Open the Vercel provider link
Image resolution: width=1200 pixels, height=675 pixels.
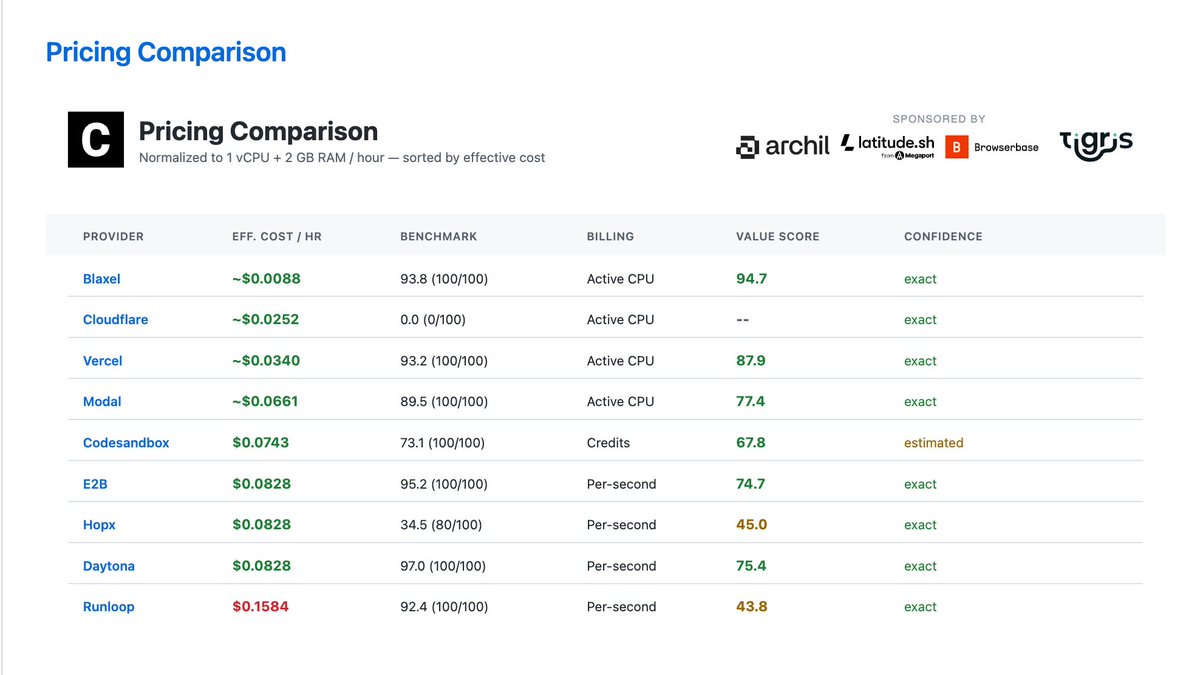coord(103,361)
